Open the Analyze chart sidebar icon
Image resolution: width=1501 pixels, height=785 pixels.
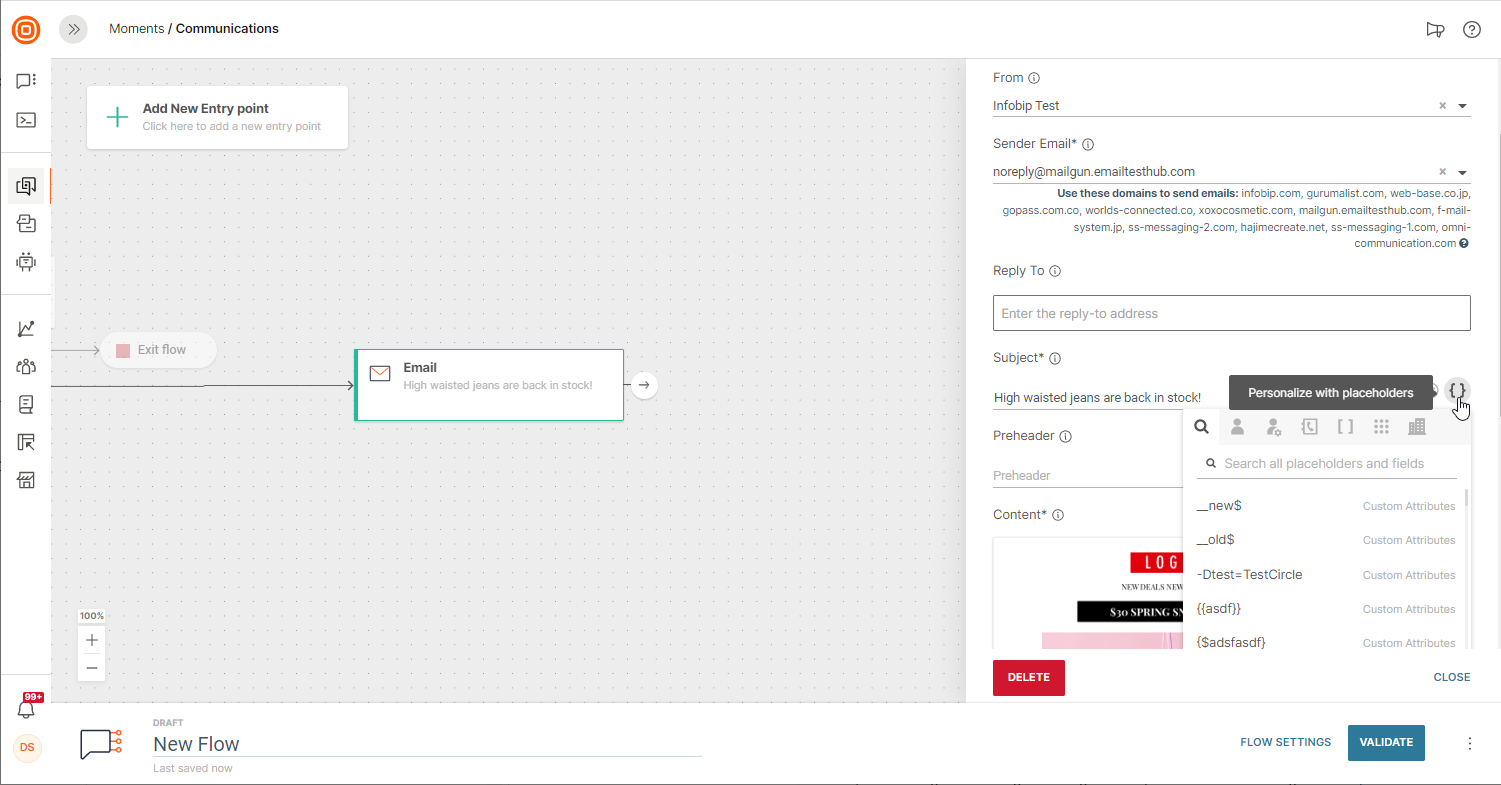coord(26,328)
